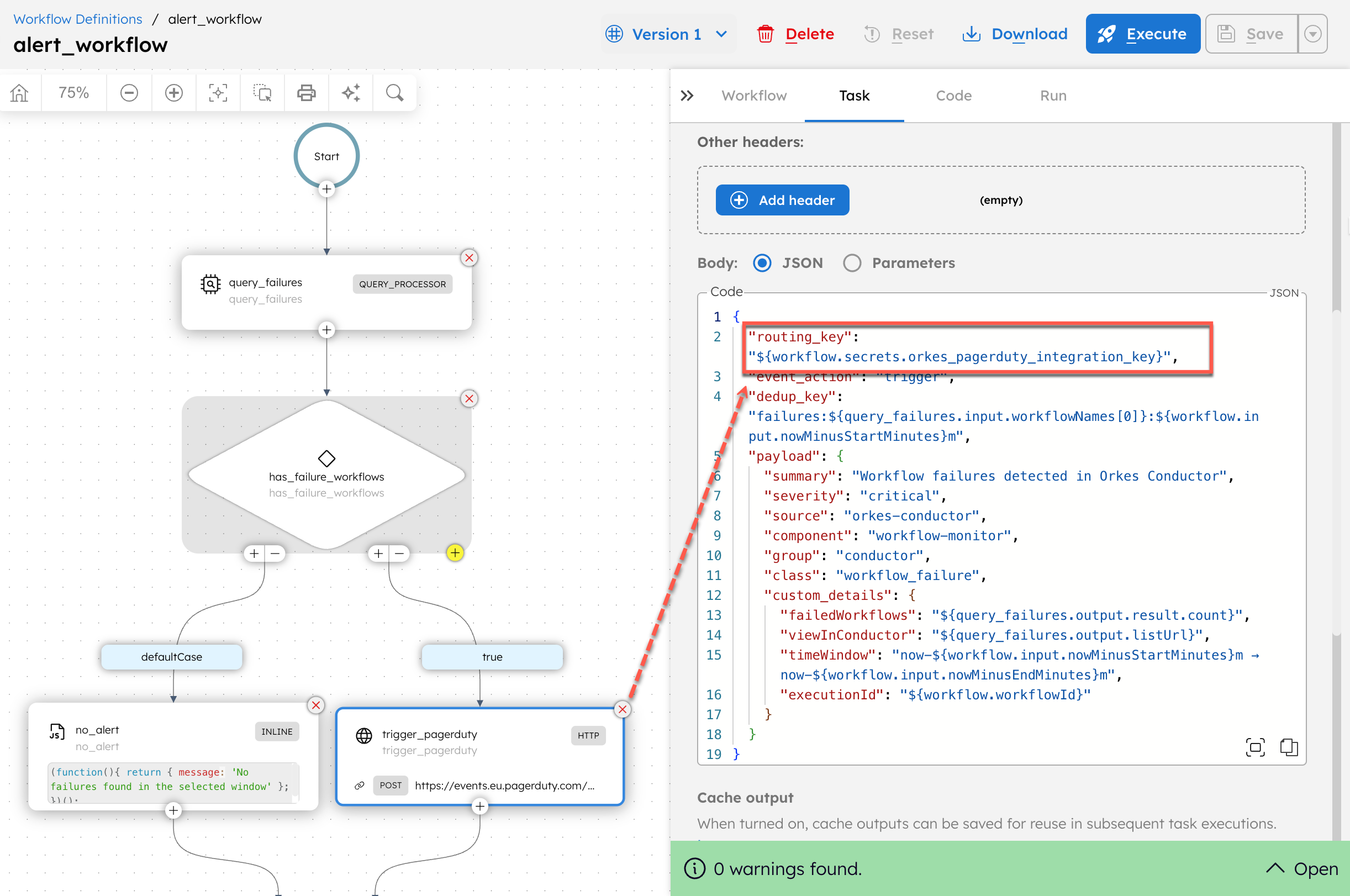1350x896 pixels.
Task: Open the print option for the workflow diagram
Action: click(306, 92)
